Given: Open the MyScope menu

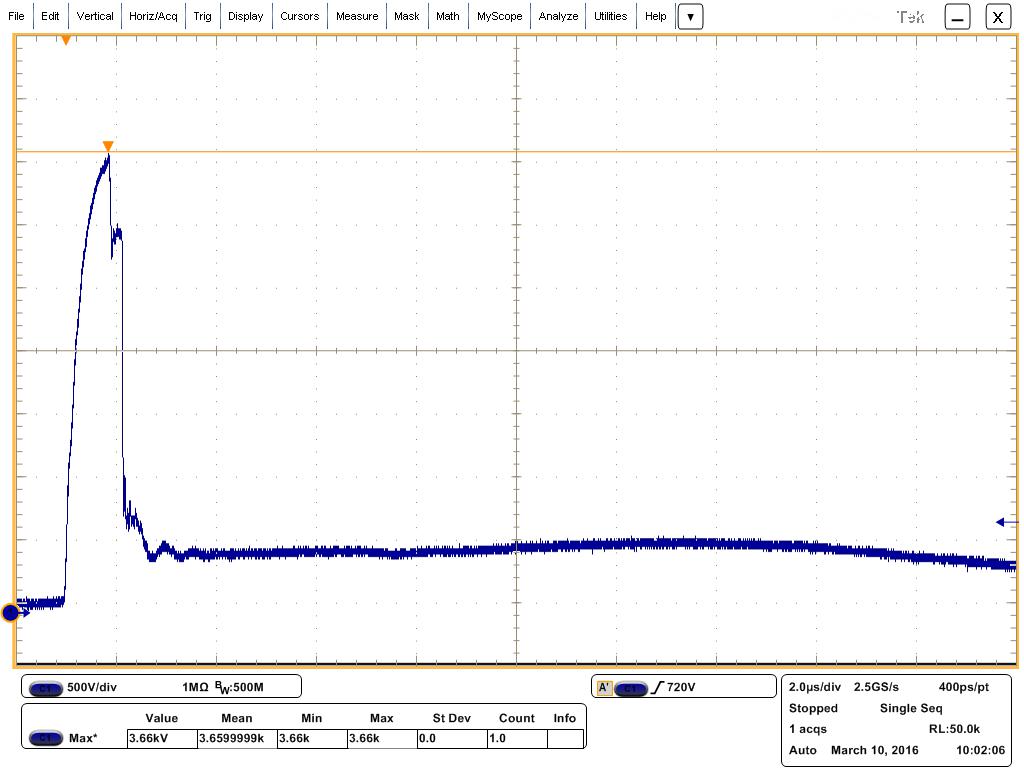Looking at the screenshot, I should pos(499,16).
